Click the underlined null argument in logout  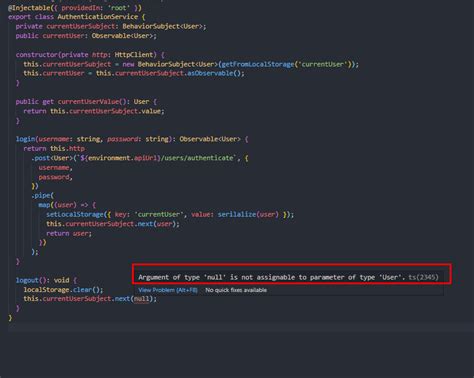point(142,299)
